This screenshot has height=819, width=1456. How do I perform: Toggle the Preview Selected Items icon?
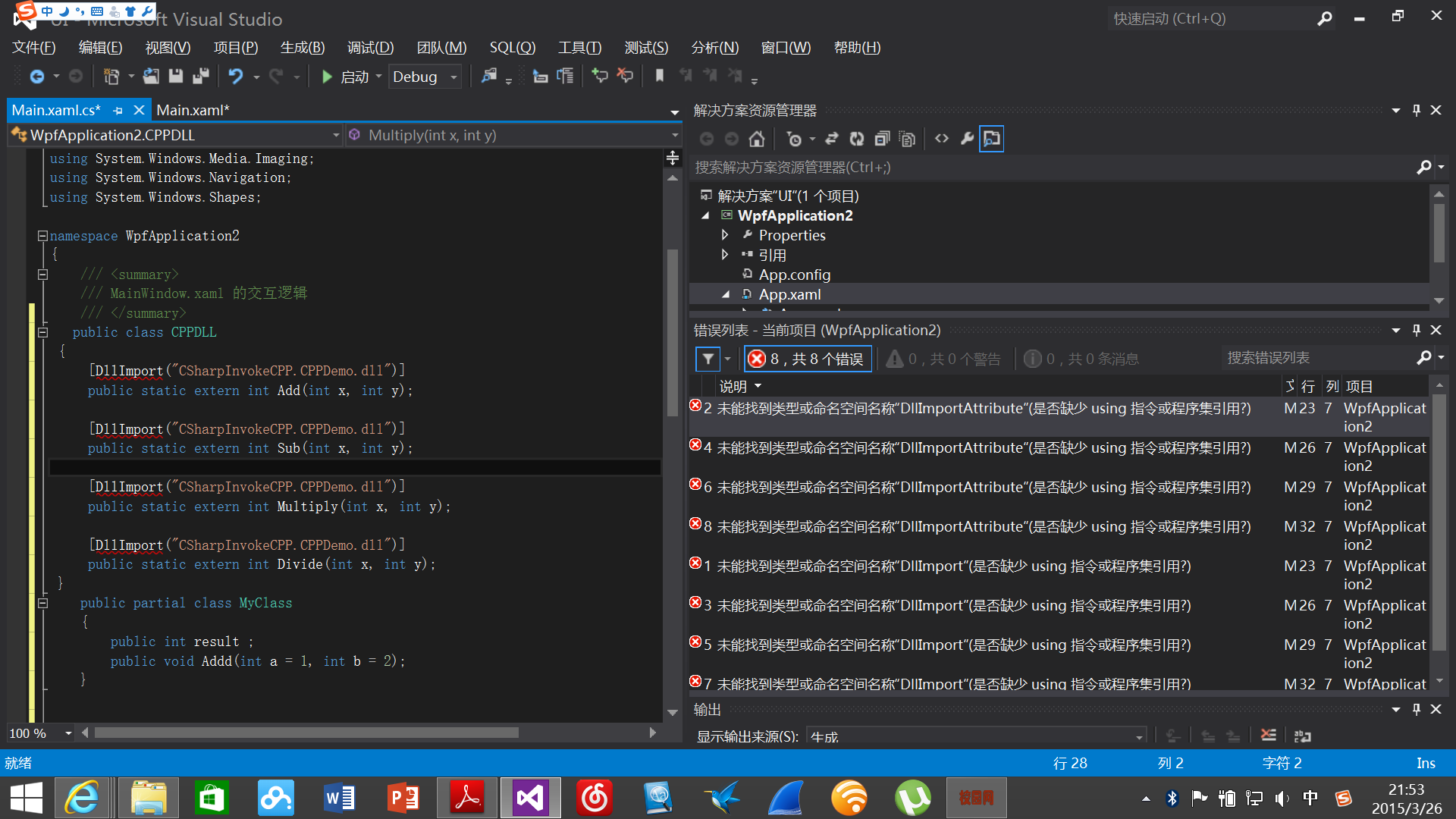point(991,139)
